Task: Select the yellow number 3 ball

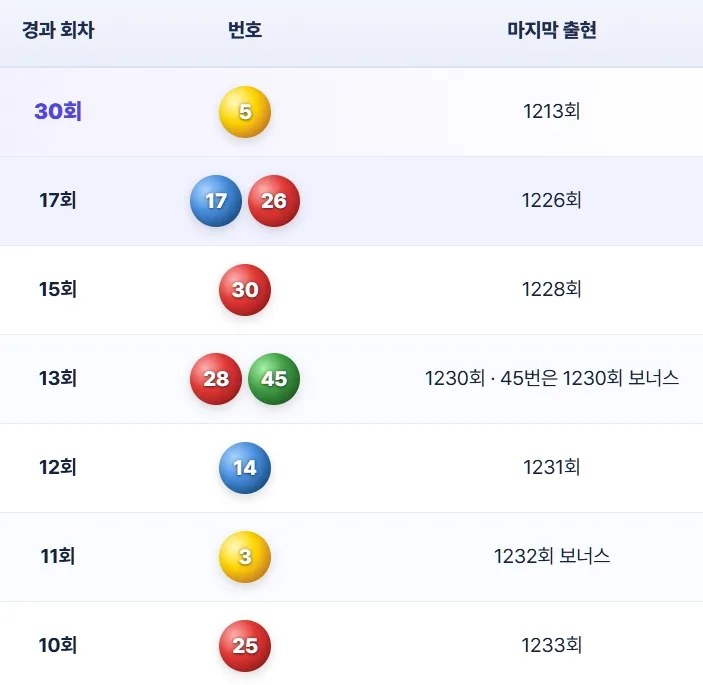Action: (x=245, y=557)
